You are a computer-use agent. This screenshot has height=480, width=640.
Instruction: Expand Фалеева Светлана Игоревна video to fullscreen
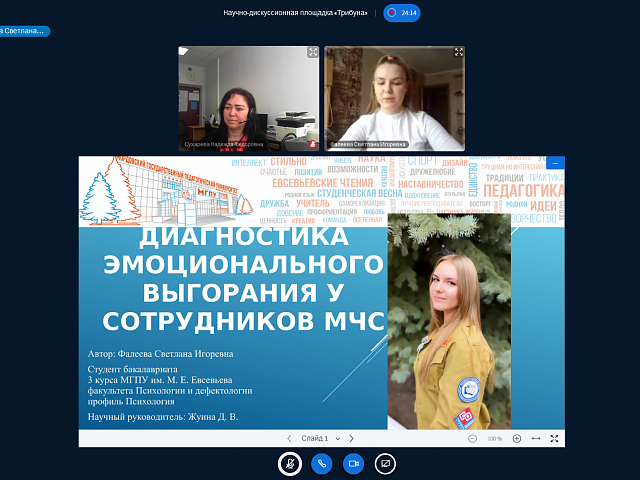[459, 52]
